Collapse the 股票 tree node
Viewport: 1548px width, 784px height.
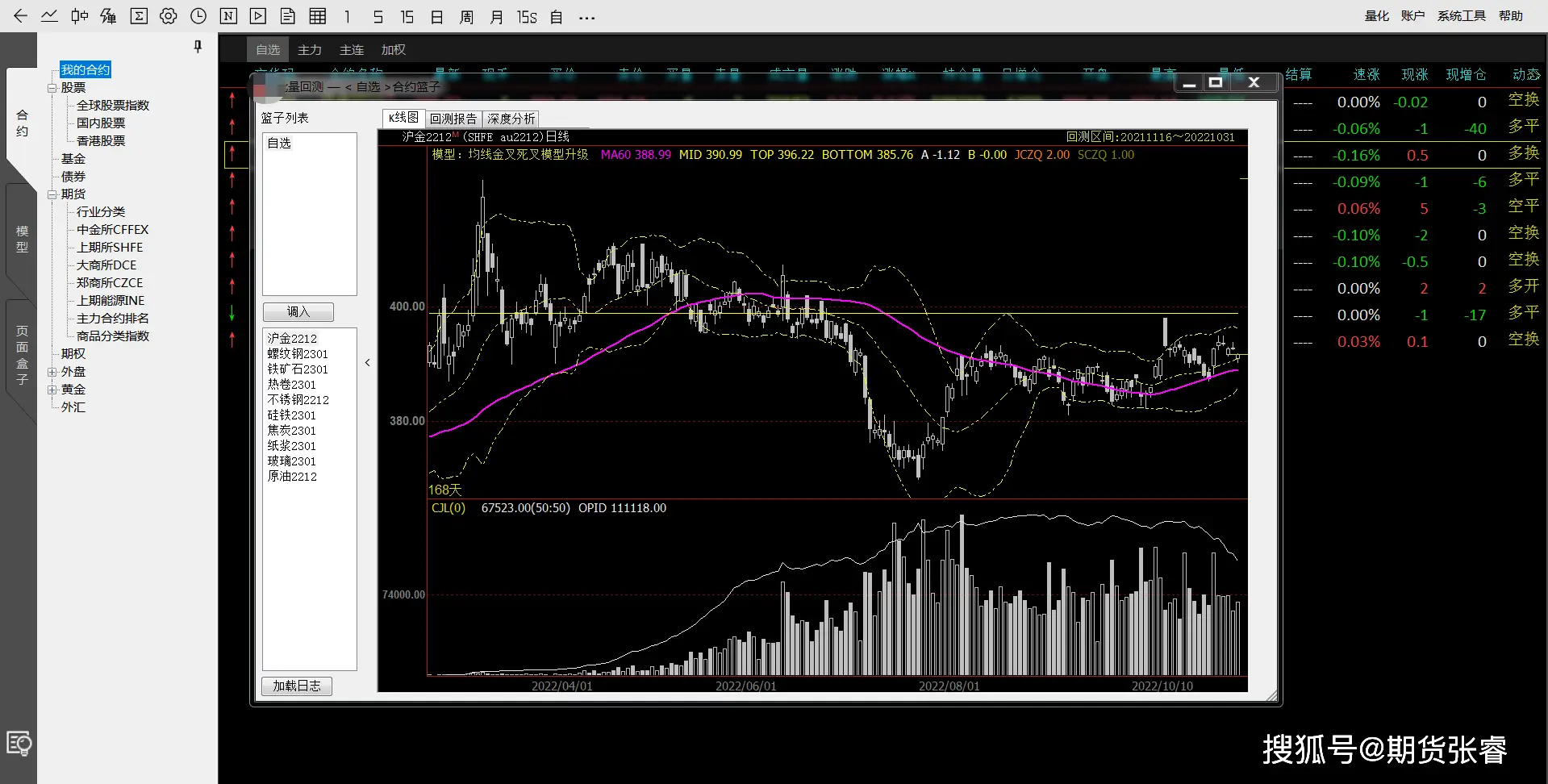52,88
